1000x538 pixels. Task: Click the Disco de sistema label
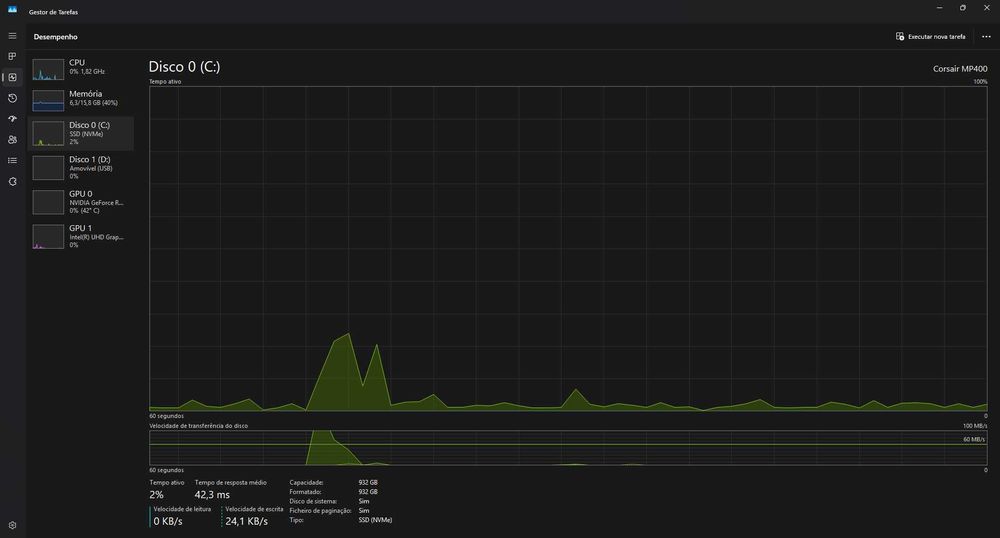click(x=312, y=501)
